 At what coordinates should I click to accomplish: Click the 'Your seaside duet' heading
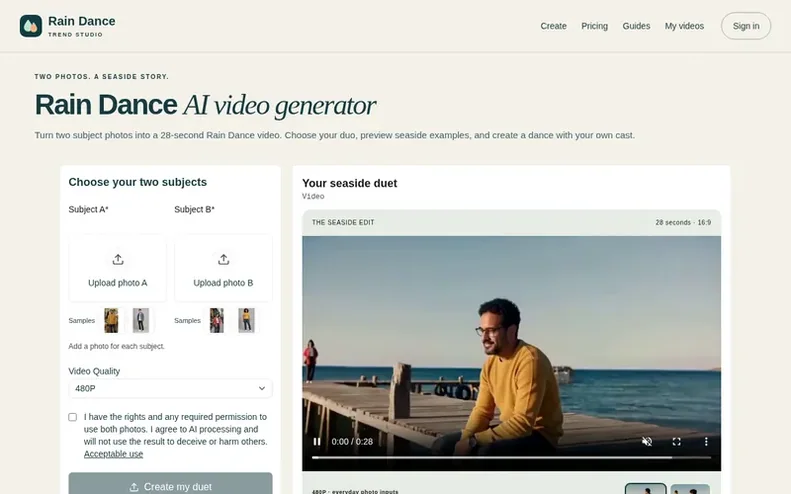tap(350, 183)
